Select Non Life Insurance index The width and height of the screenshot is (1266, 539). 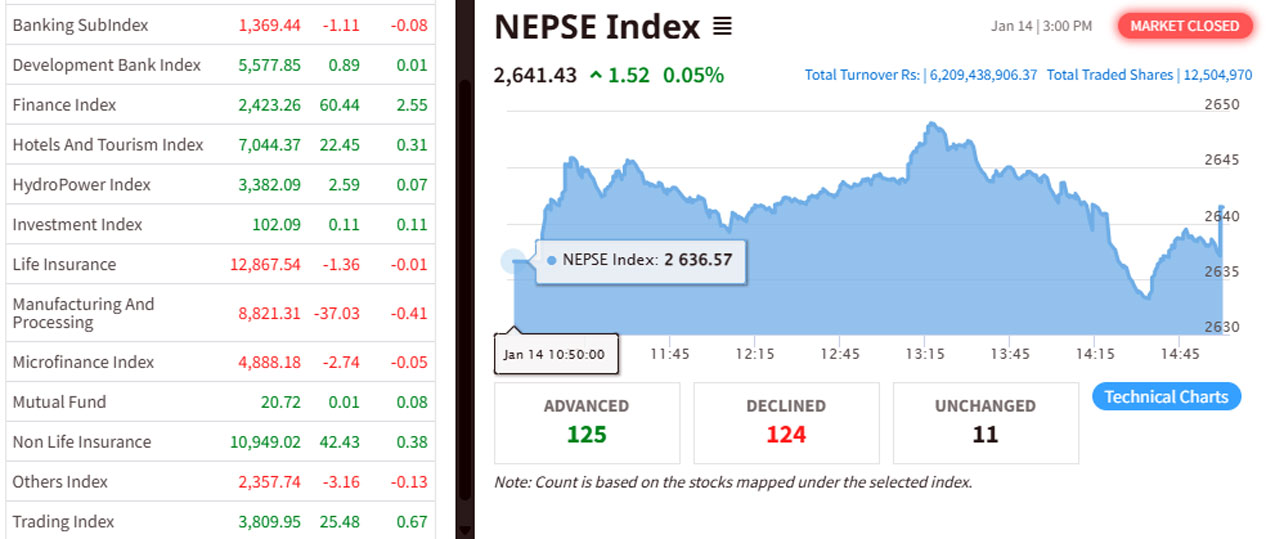(x=81, y=442)
